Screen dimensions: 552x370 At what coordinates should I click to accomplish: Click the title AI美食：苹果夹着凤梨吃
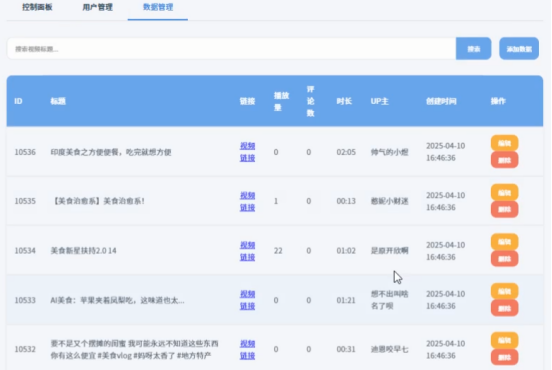coord(117,300)
